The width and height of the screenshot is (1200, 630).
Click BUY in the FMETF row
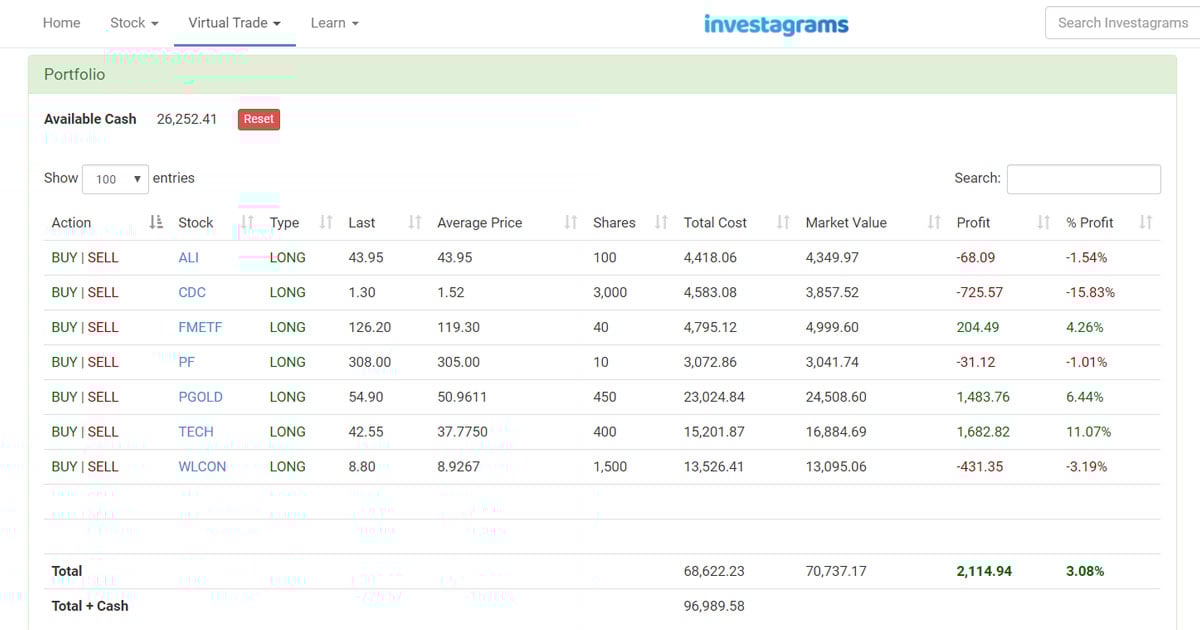[x=64, y=327]
